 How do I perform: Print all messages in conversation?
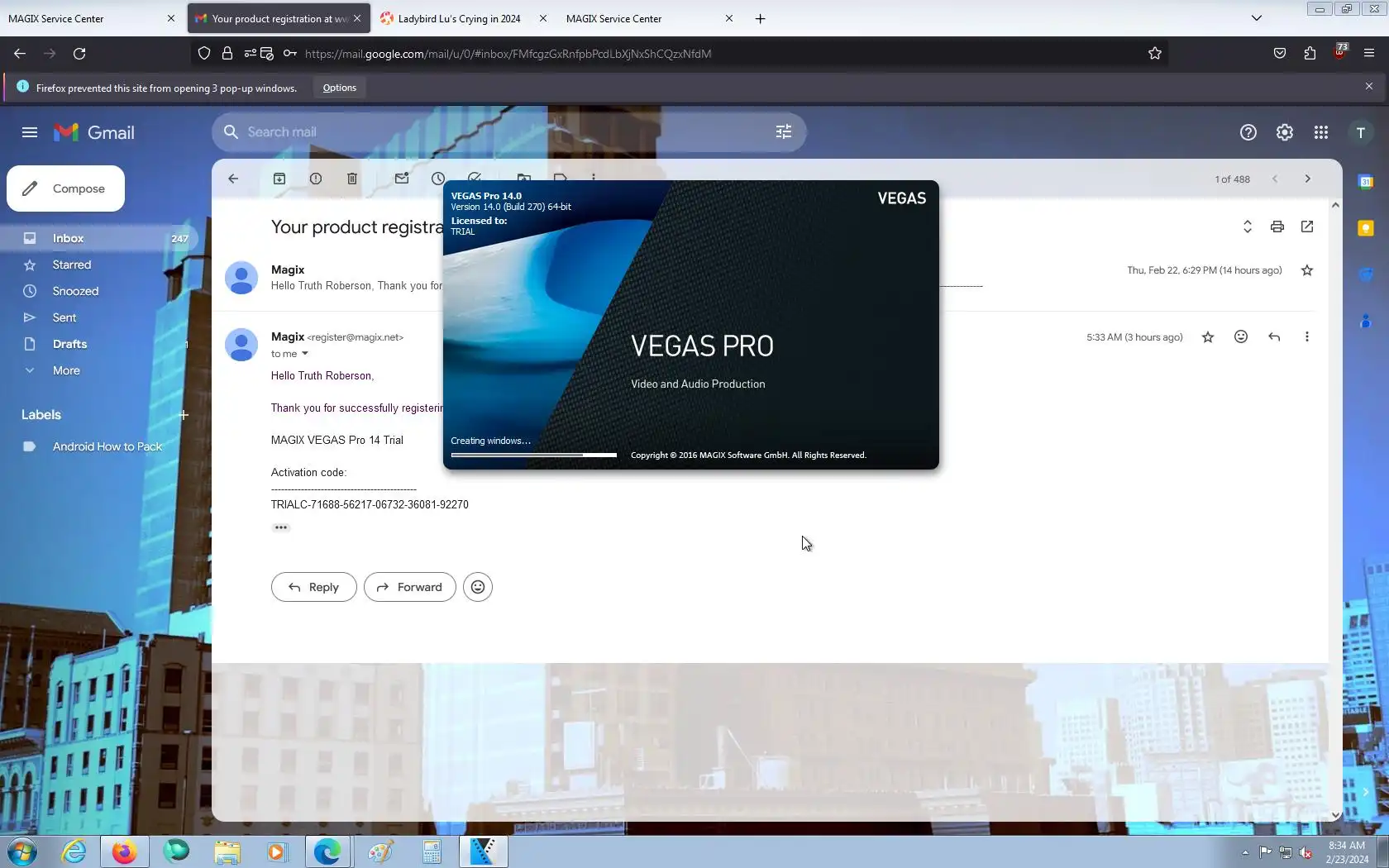pyautogui.click(x=1277, y=227)
